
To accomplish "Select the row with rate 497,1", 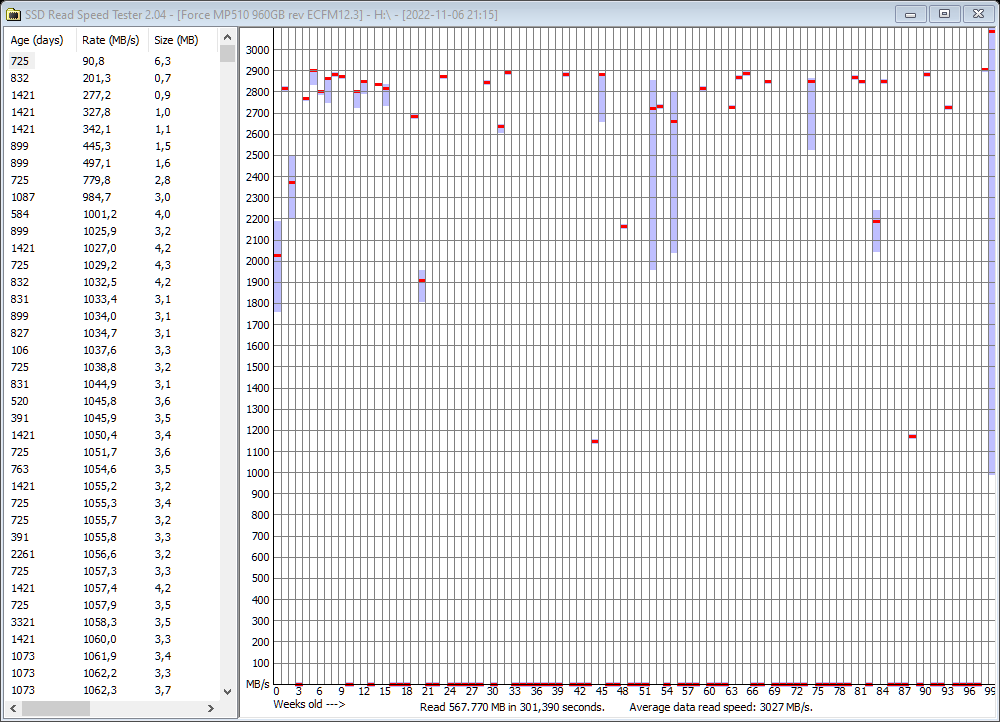I will pyautogui.click(x=112, y=163).
